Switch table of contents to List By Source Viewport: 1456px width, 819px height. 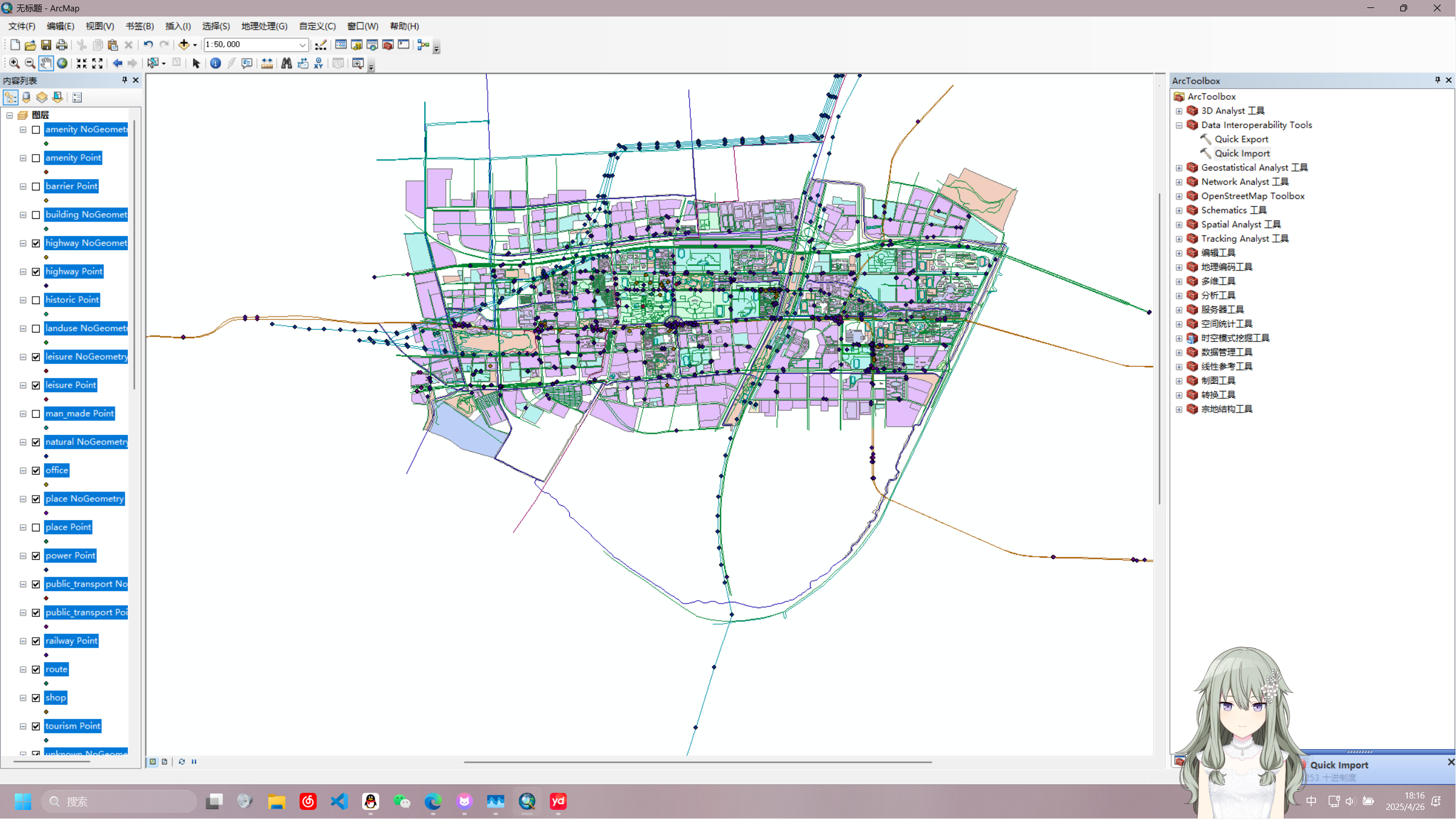26,98
